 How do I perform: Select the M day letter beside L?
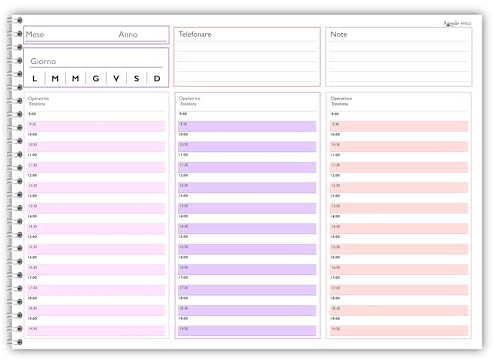[55, 79]
